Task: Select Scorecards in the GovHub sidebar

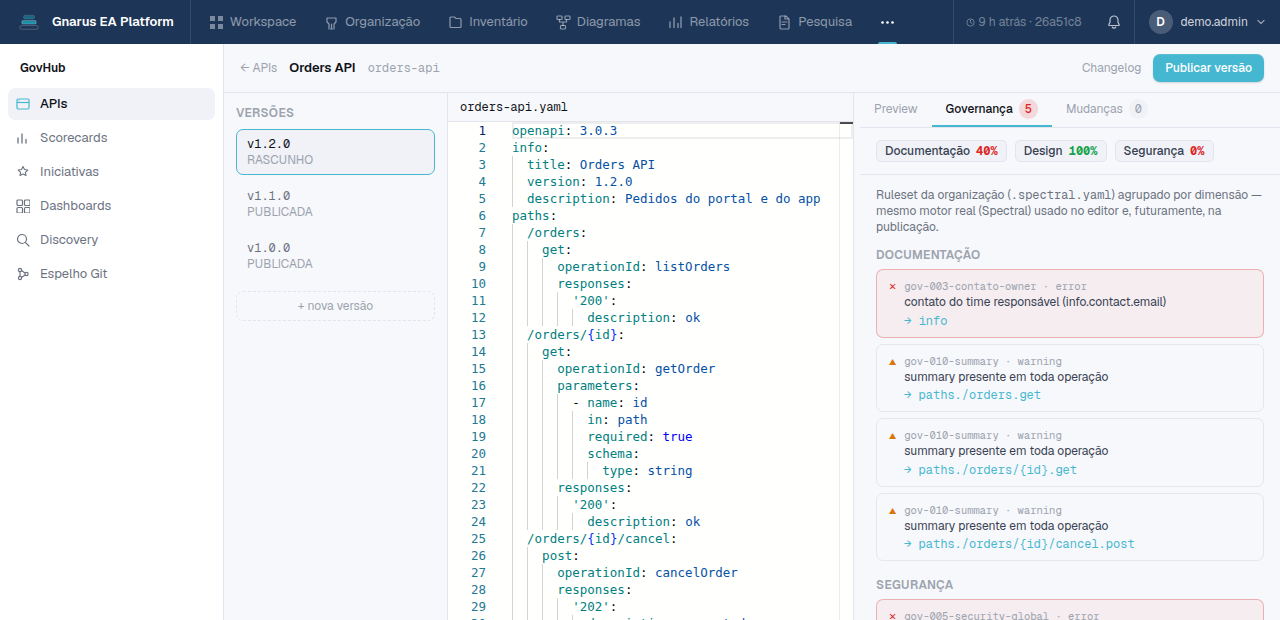Action: 111,138
